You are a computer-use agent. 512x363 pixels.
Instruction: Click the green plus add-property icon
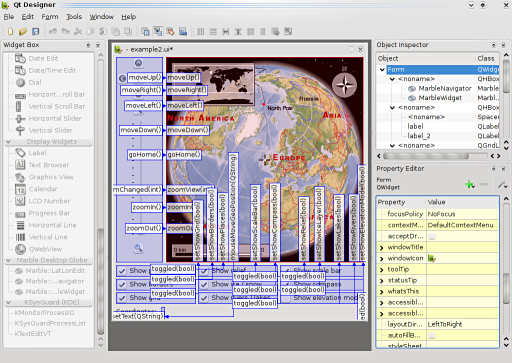pos(470,184)
